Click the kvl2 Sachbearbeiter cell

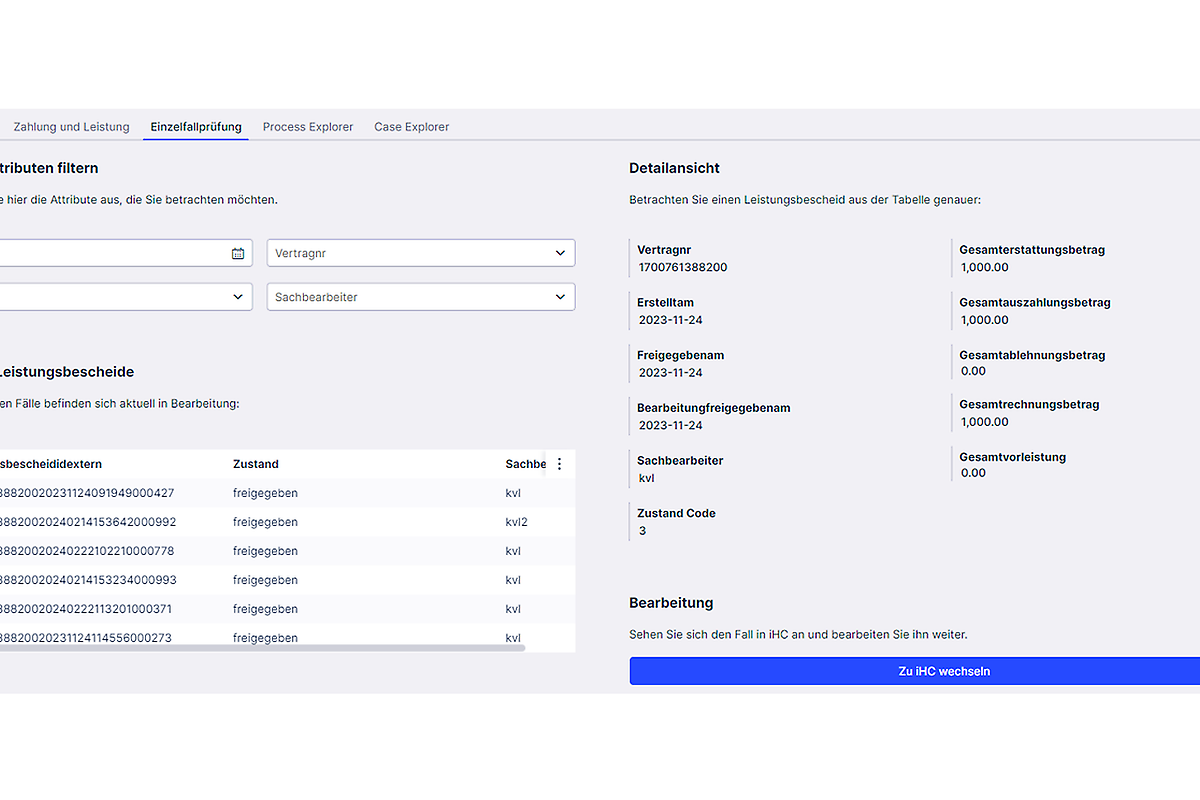click(x=516, y=522)
